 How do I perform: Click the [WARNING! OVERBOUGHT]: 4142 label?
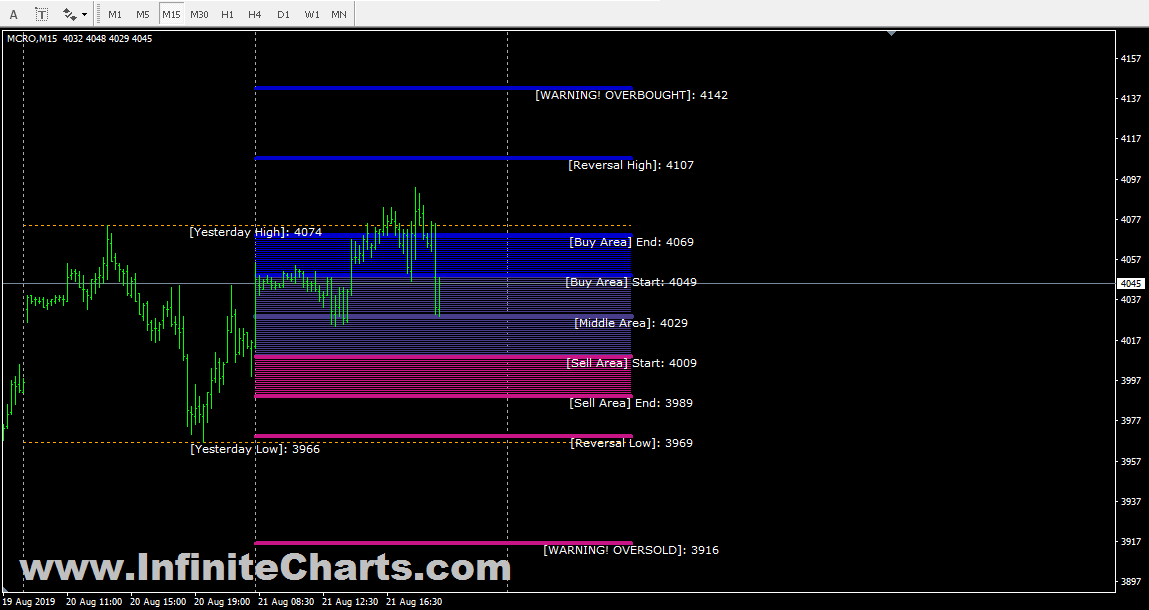click(631, 94)
